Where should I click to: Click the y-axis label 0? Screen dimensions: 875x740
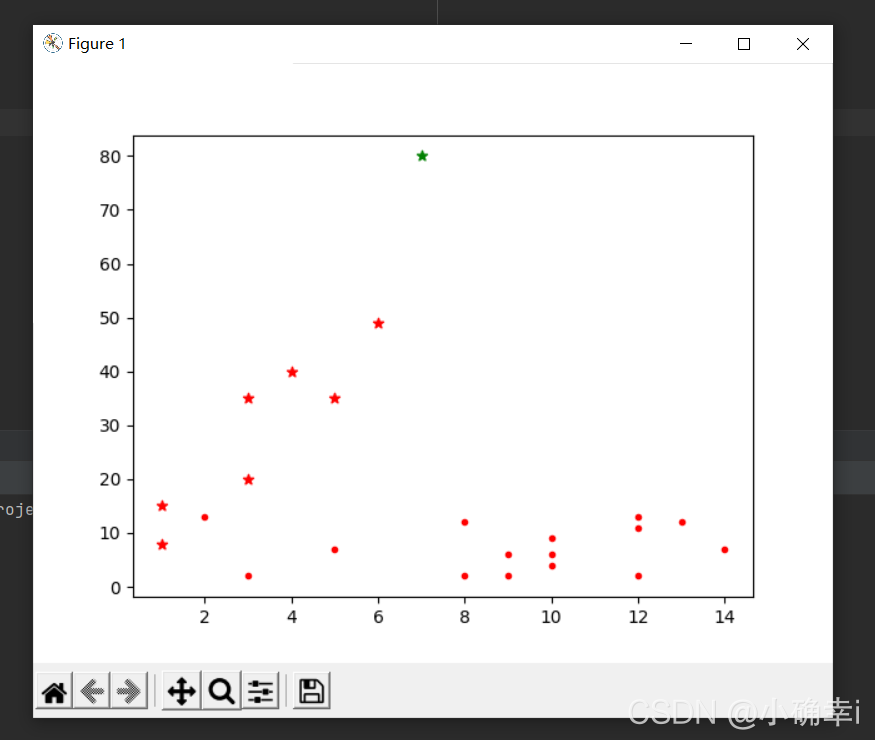116,588
